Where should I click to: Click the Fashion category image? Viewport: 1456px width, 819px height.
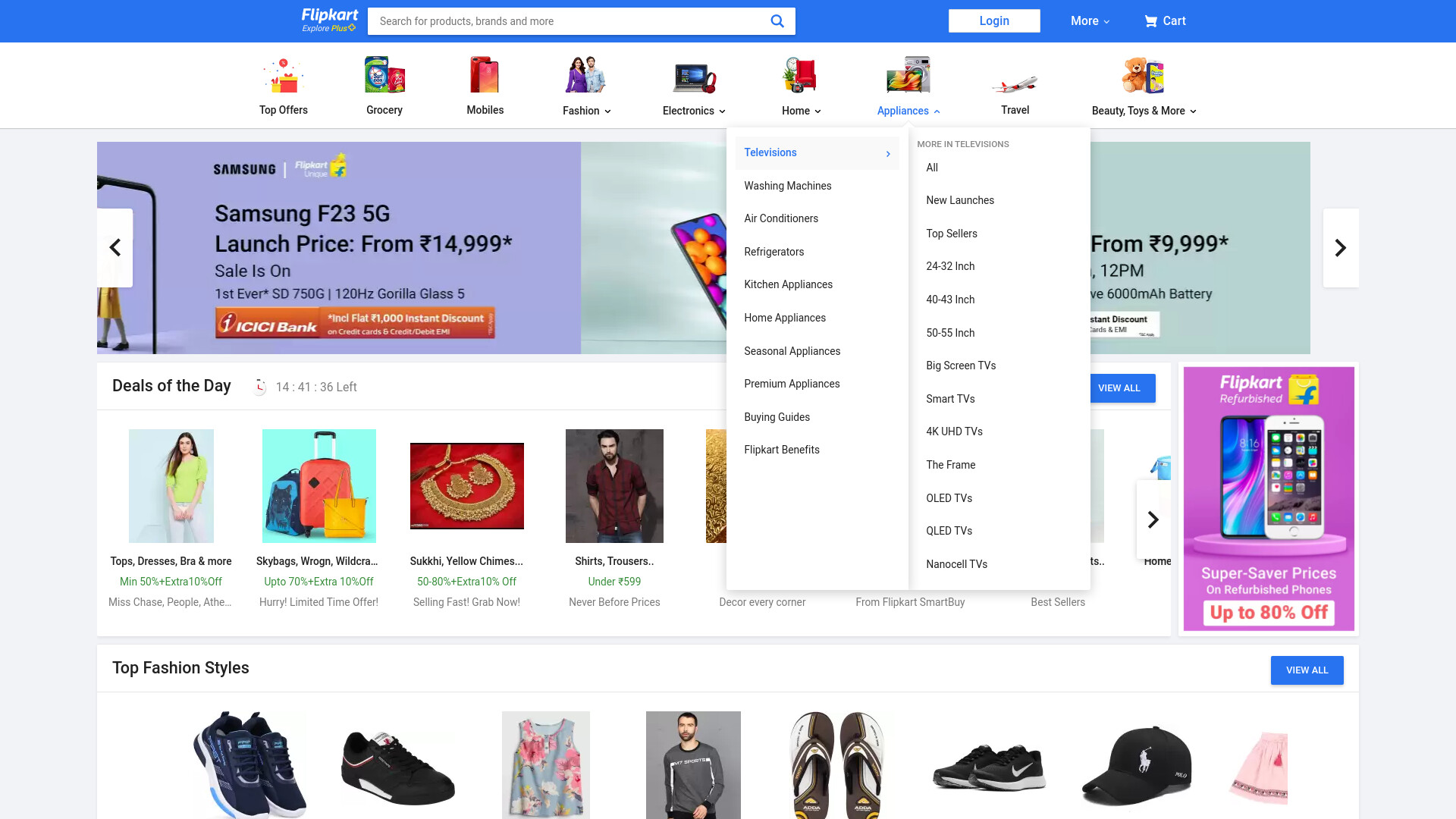[585, 75]
